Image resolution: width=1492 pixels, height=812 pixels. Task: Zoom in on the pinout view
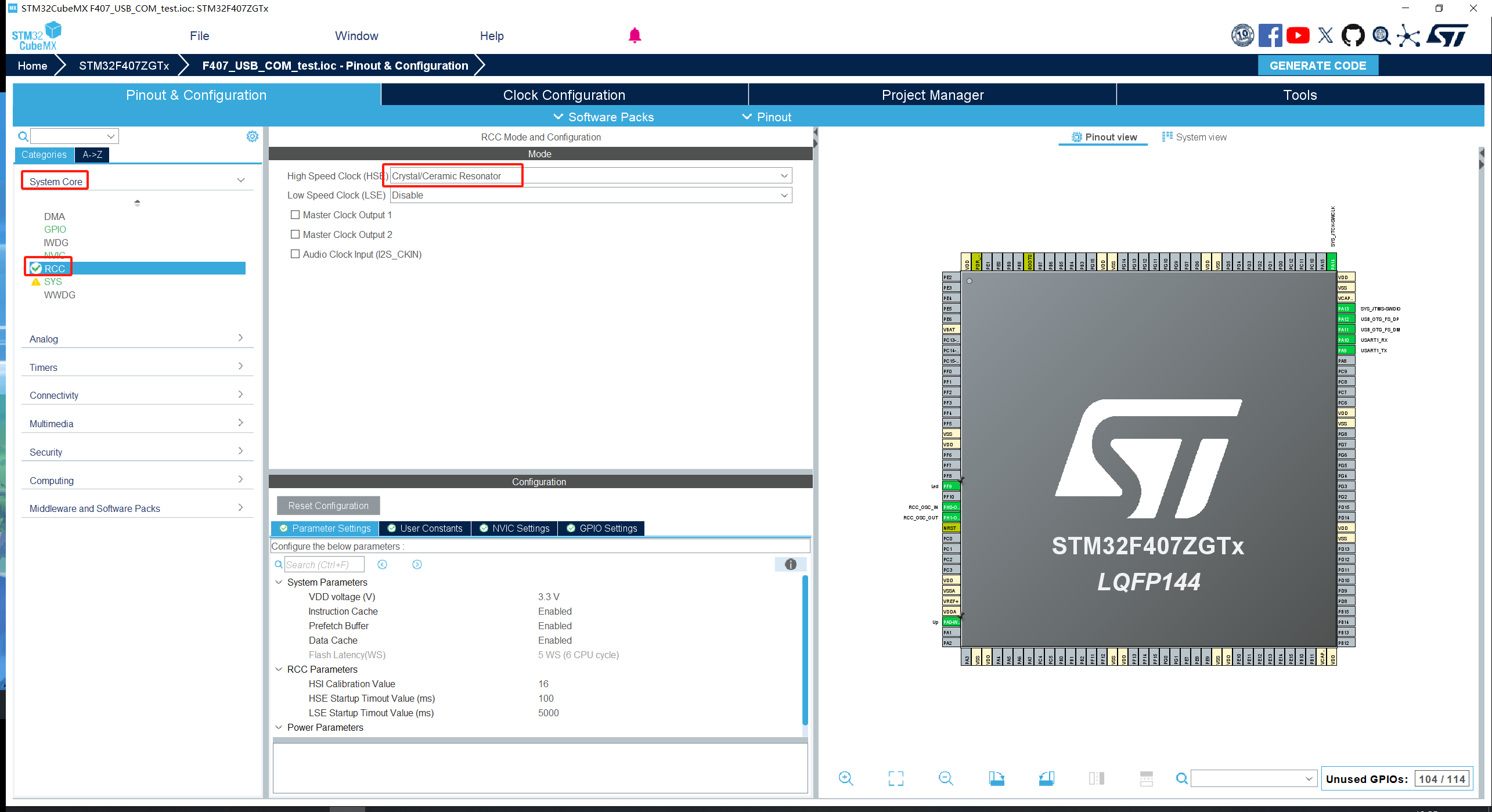click(x=846, y=778)
